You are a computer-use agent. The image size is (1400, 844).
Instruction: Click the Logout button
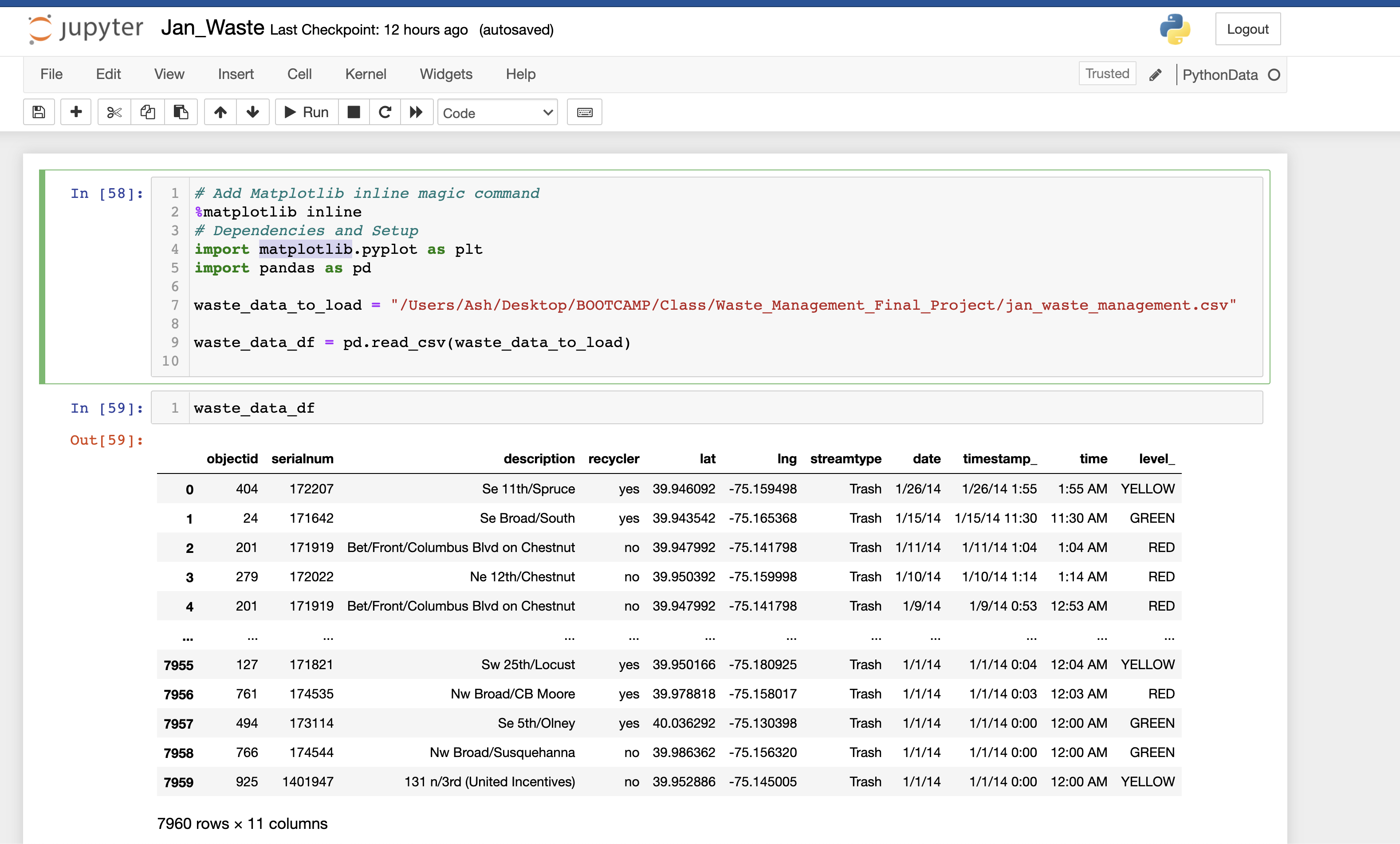tap(1247, 29)
